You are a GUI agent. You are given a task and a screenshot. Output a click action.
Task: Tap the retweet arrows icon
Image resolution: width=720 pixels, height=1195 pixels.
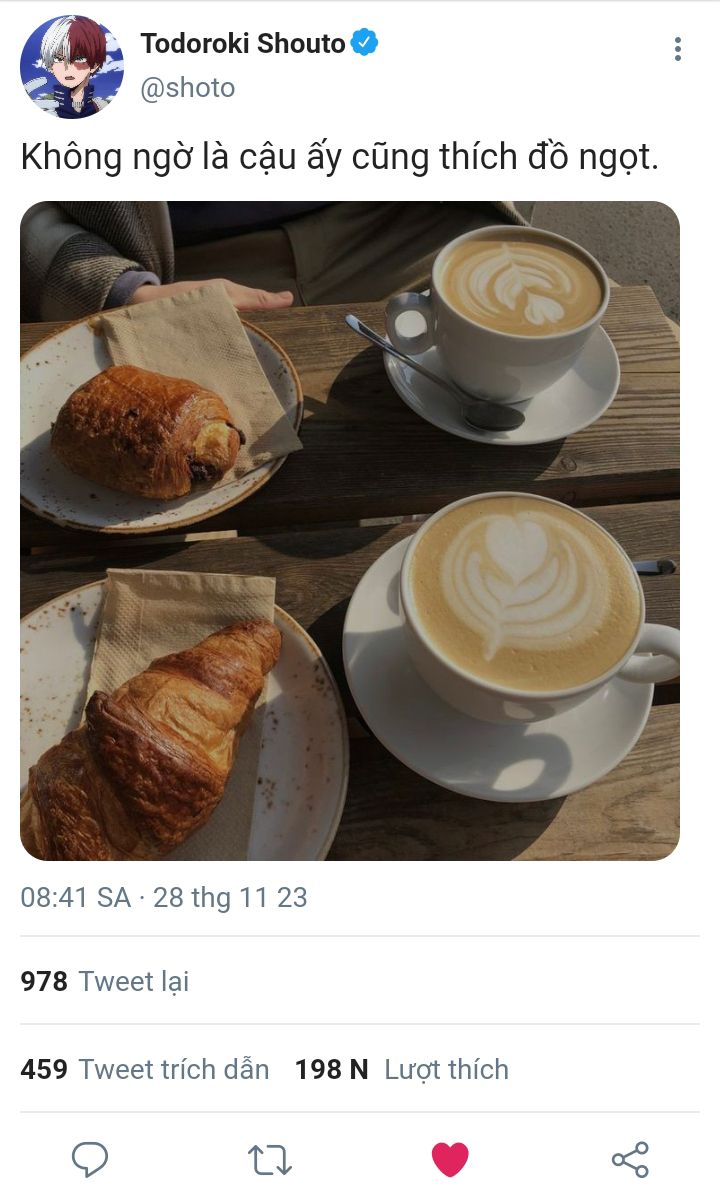click(x=270, y=1160)
